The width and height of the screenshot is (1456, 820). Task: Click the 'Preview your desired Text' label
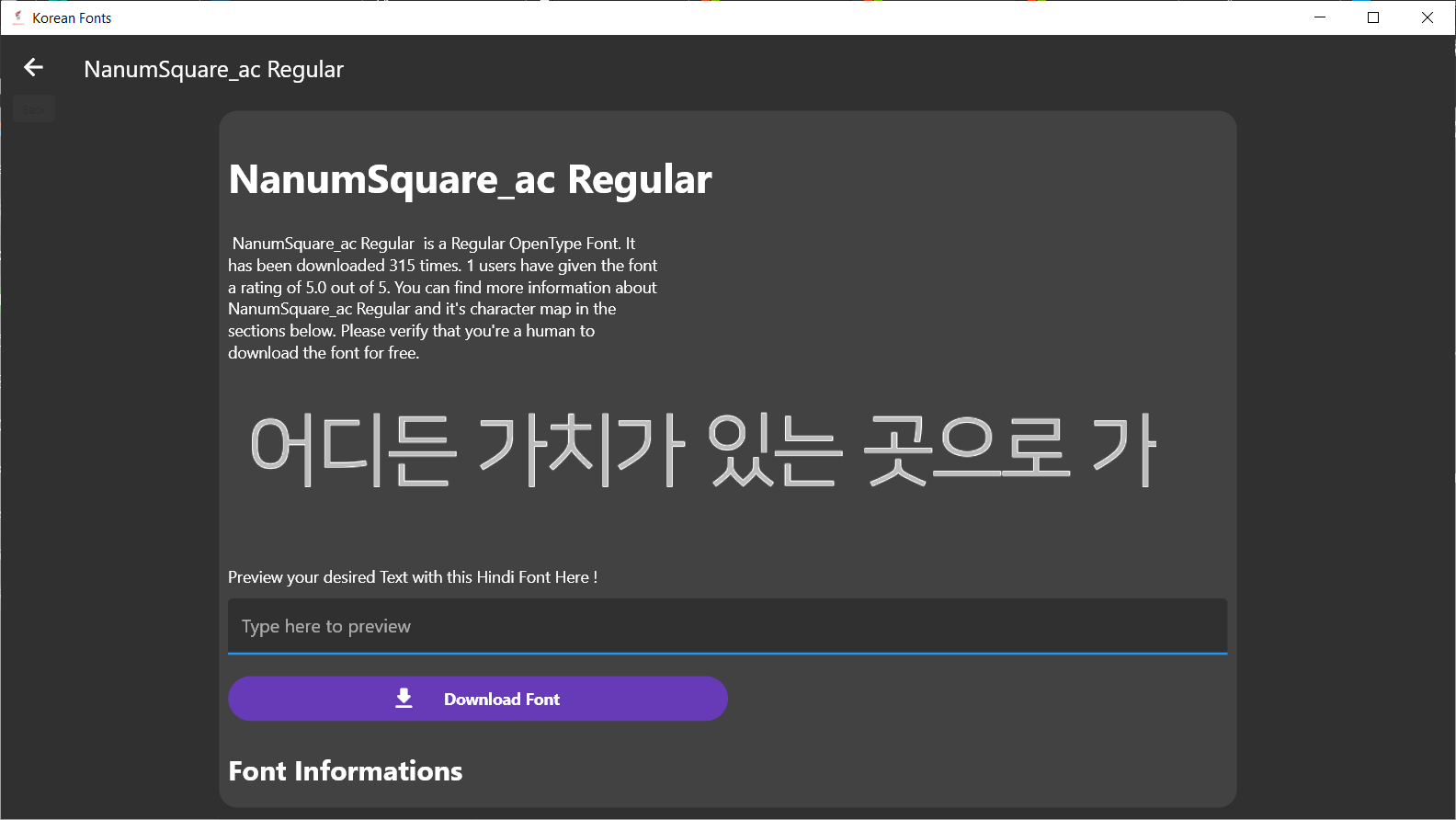click(x=413, y=577)
